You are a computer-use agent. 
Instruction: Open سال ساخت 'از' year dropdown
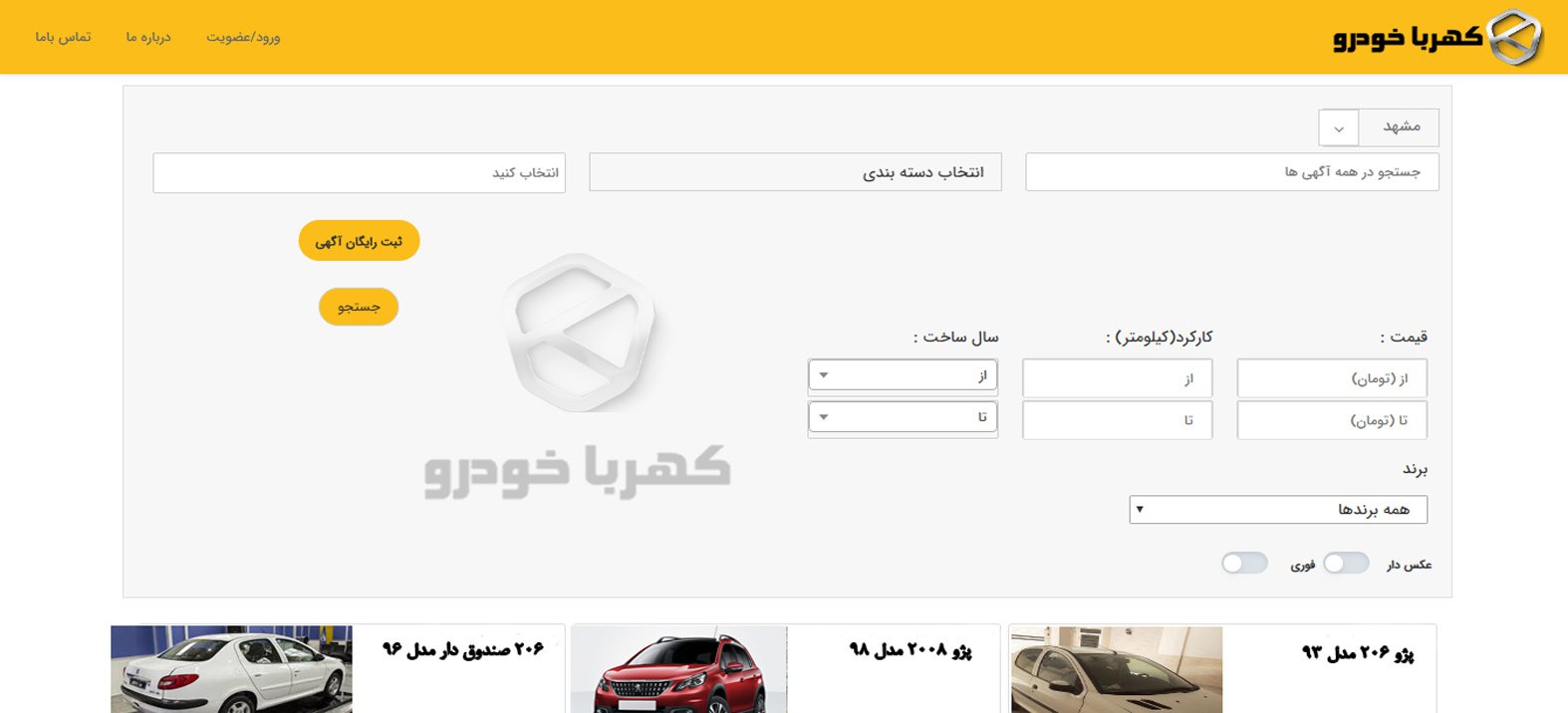pos(903,375)
